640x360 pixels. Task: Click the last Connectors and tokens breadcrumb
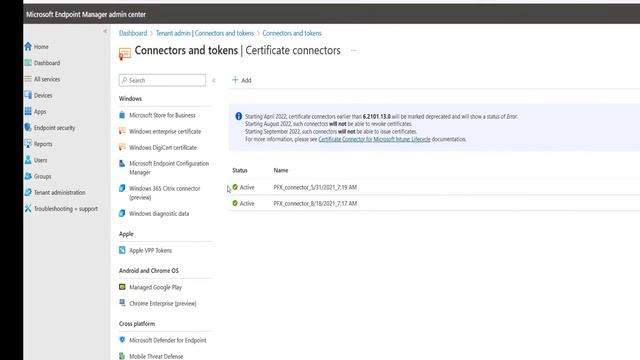[292, 33]
